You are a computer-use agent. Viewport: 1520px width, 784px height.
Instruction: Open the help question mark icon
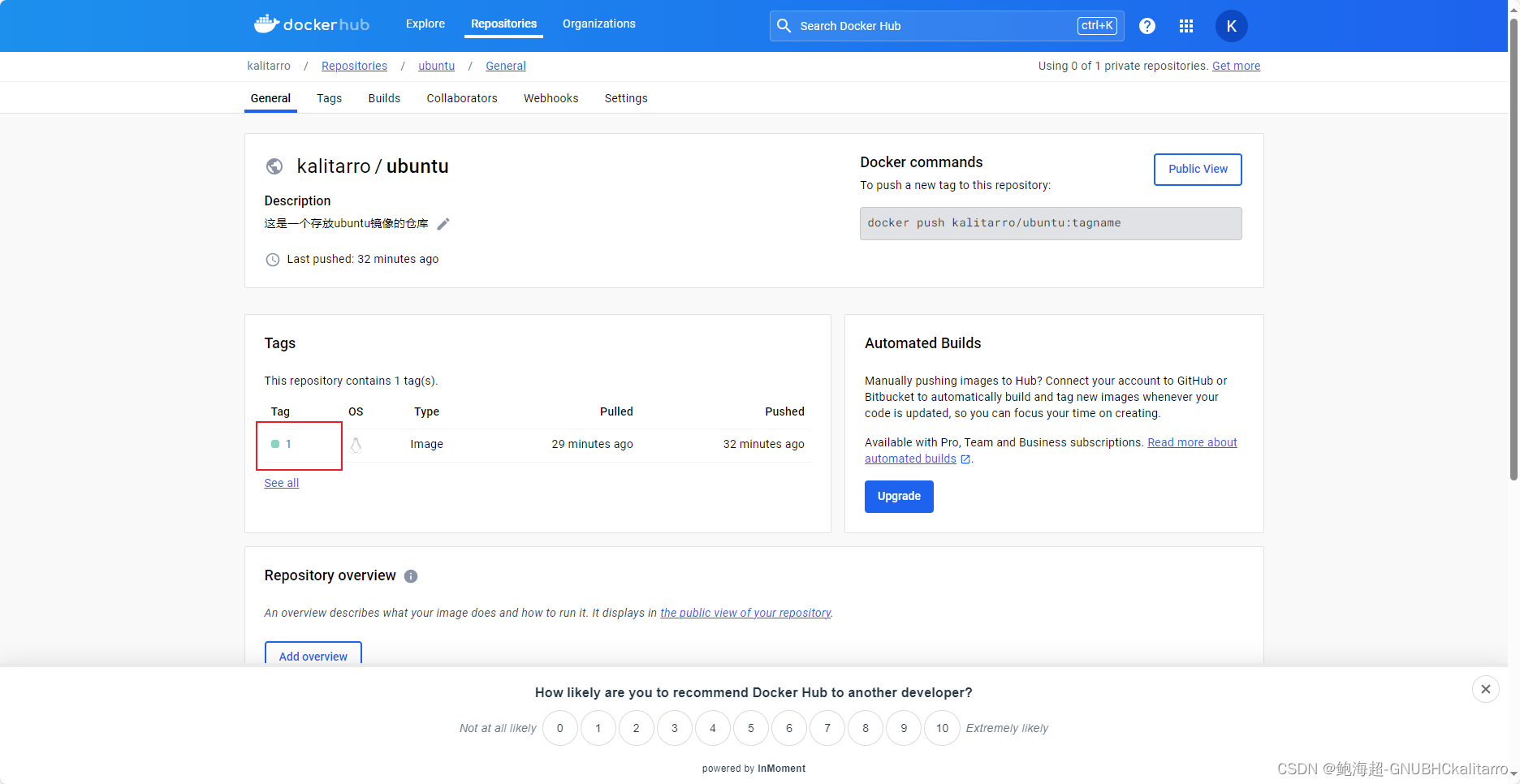[x=1147, y=26]
